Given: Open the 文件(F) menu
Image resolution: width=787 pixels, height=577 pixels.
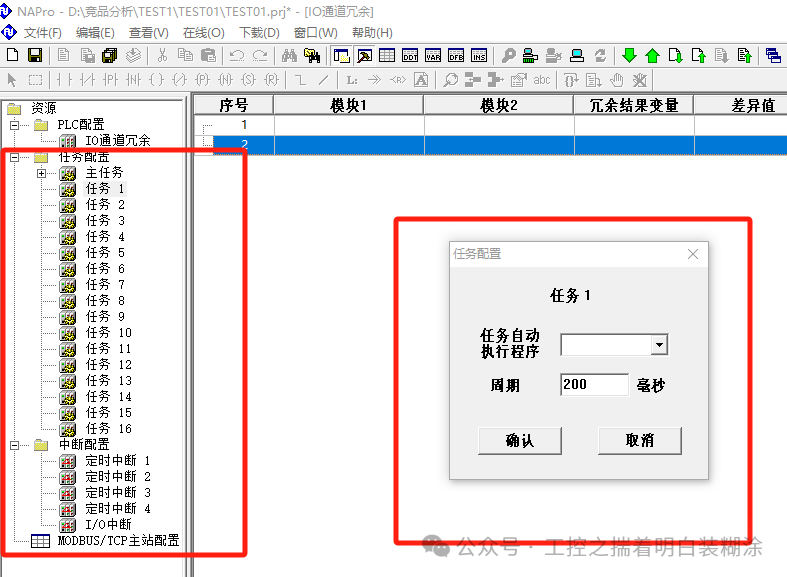Looking at the screenshot, I should [x=42, y=33].
